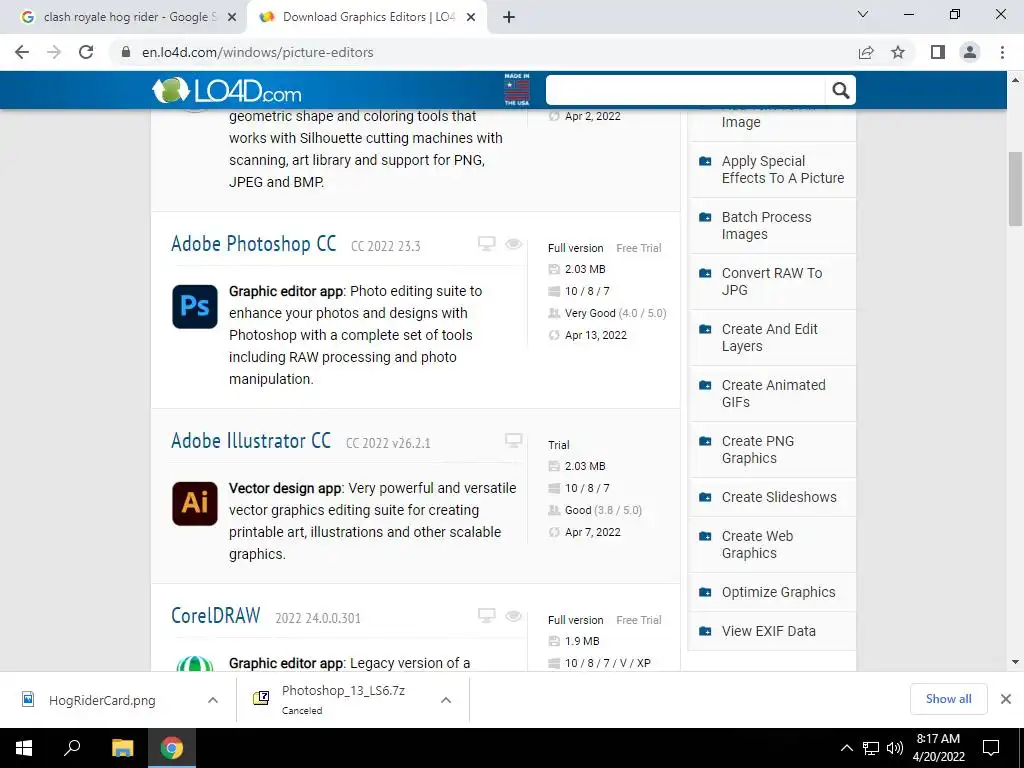Image resolution: width=1024 pixels, height=768 pixels.
Task: Click the eye icon beside CorelDRAW
Action: tap(514, 616)
